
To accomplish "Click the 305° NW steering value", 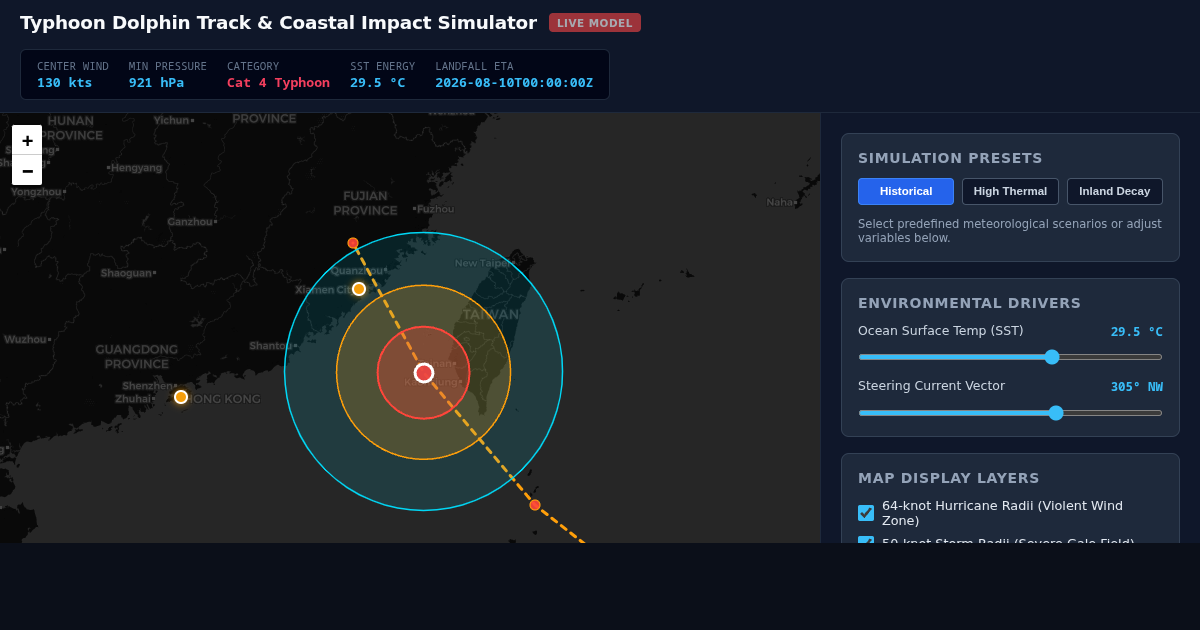I will [x=1137, y=387].
